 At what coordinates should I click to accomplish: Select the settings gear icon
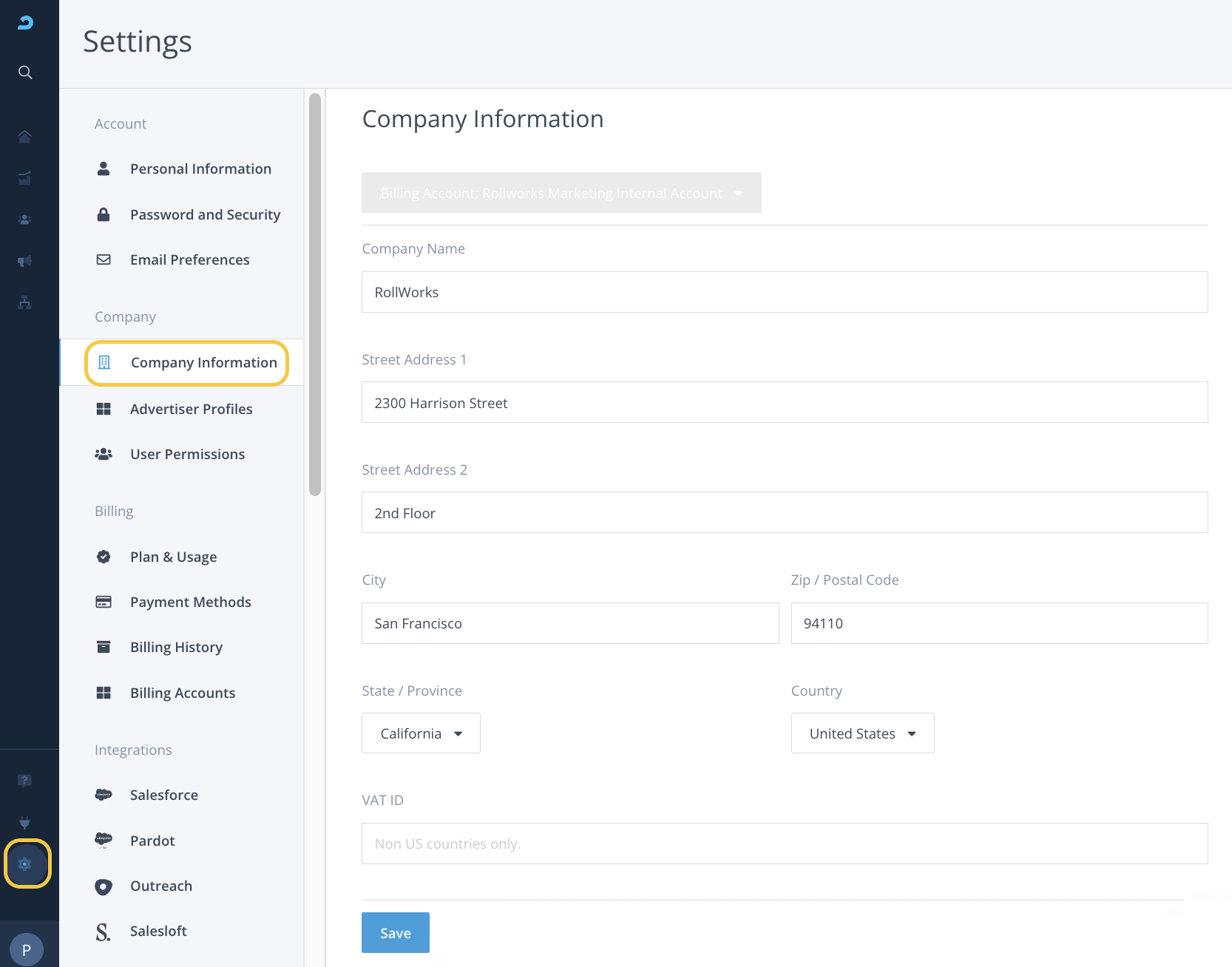(26, 863)
